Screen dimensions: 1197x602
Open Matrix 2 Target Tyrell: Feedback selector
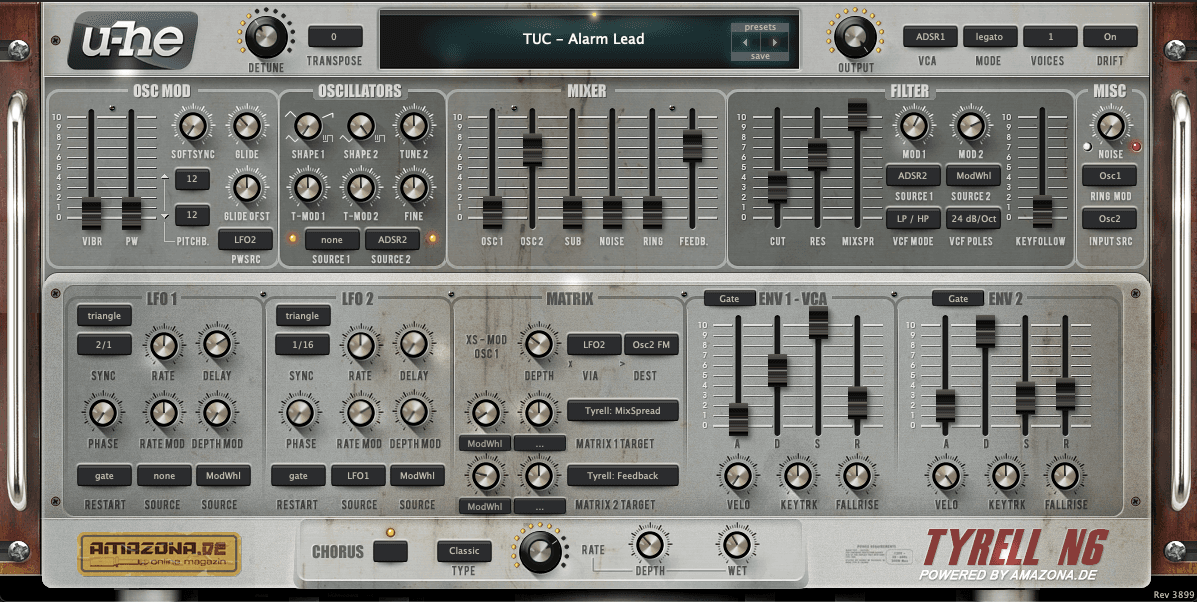pyautogui.click(x=623, y=475)
